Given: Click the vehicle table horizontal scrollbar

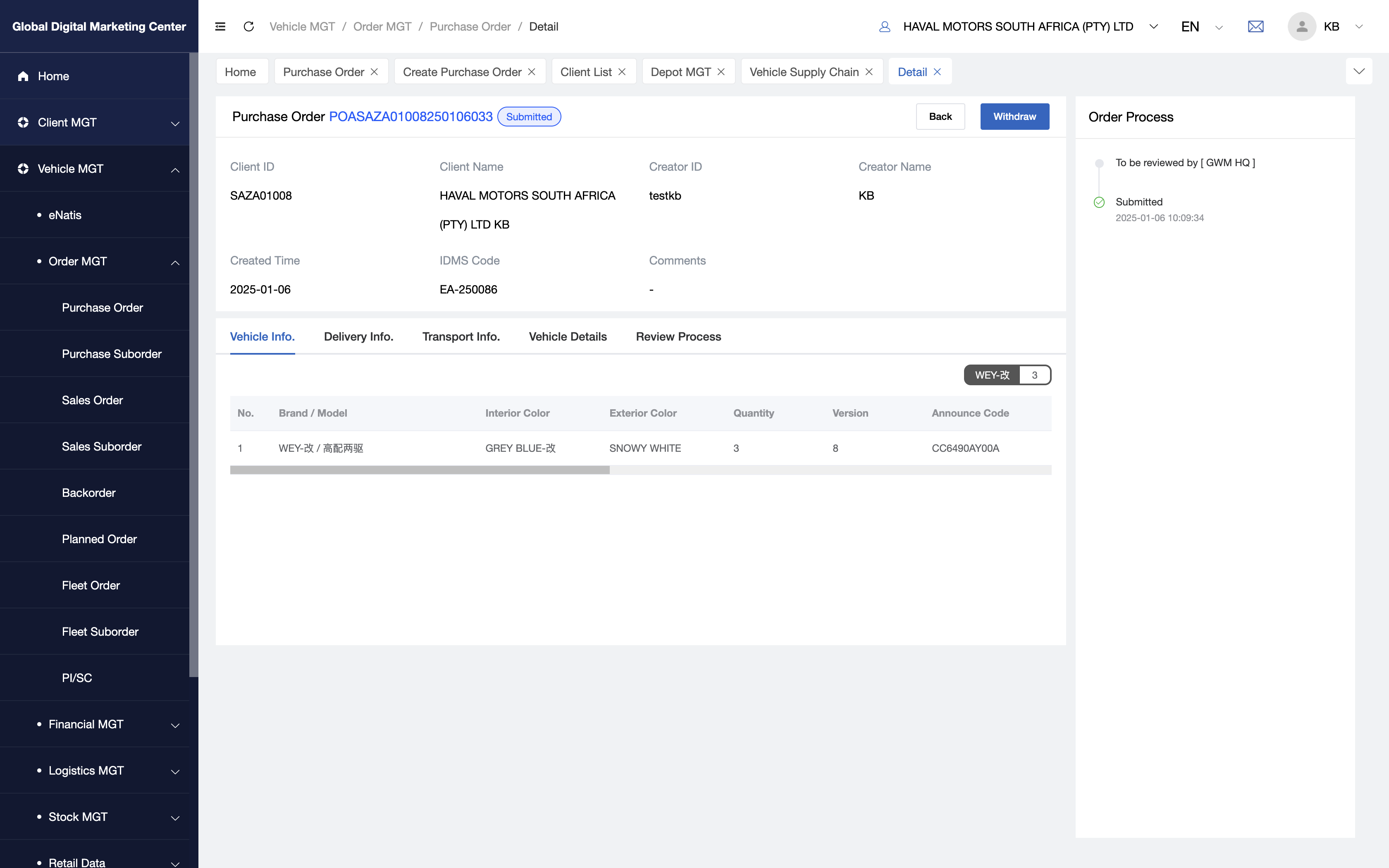Looking at the screenshot, I should coord(420,470).
